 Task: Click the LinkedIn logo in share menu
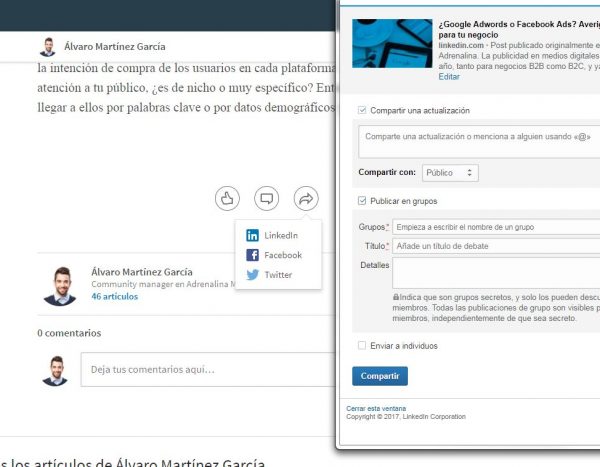(253, 235)
